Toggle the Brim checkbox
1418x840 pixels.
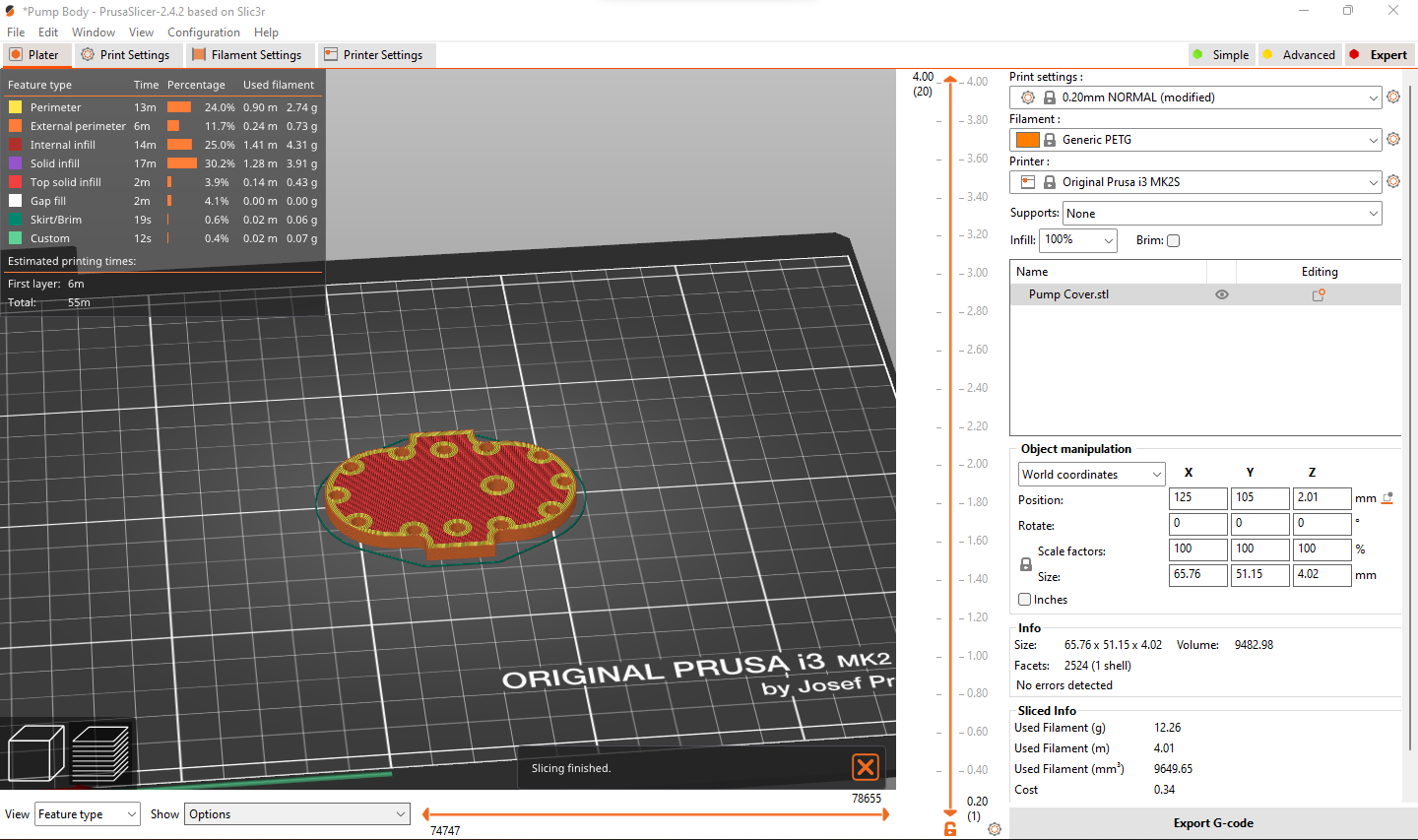pos(1173,240)
